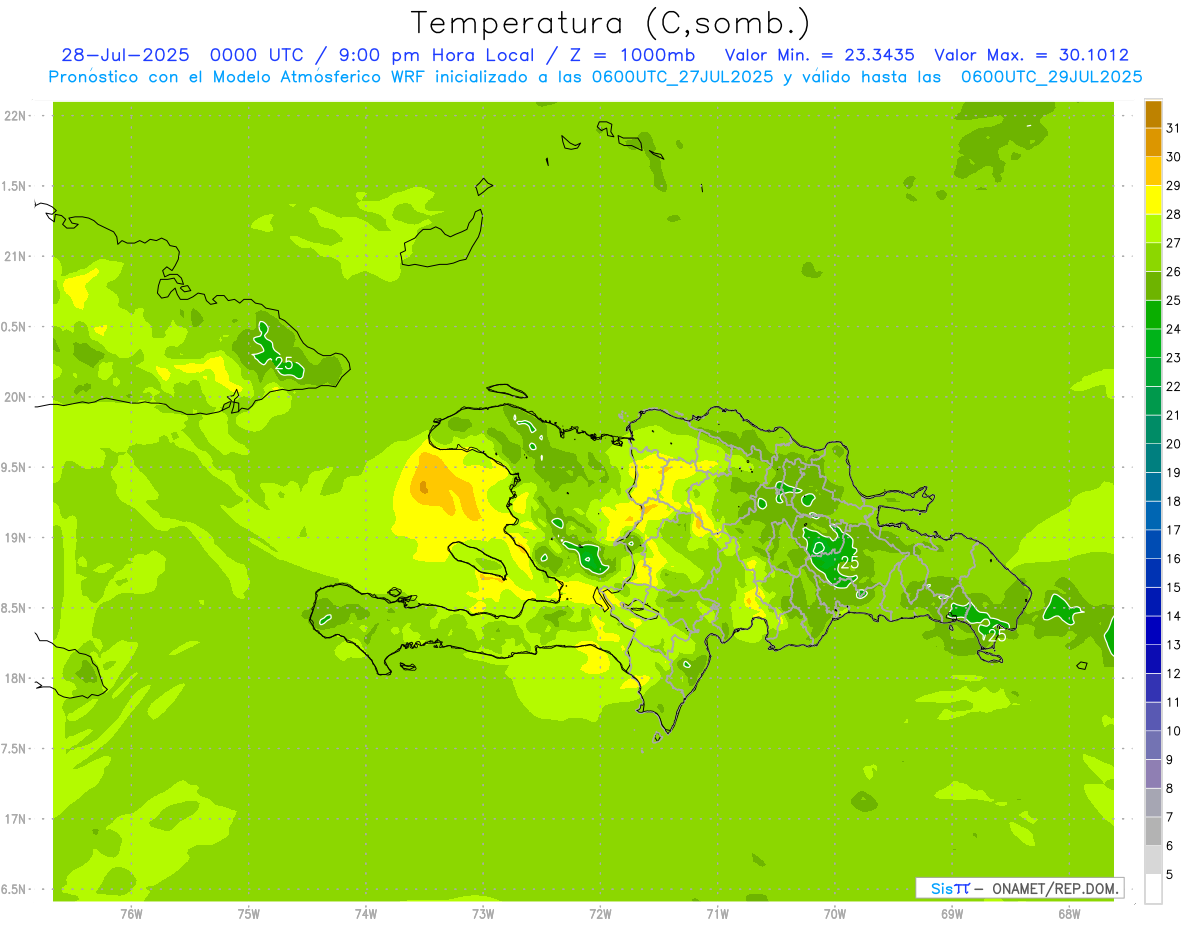
Task: Click the "20N" latitude axis label
Action: pos(16,397)
